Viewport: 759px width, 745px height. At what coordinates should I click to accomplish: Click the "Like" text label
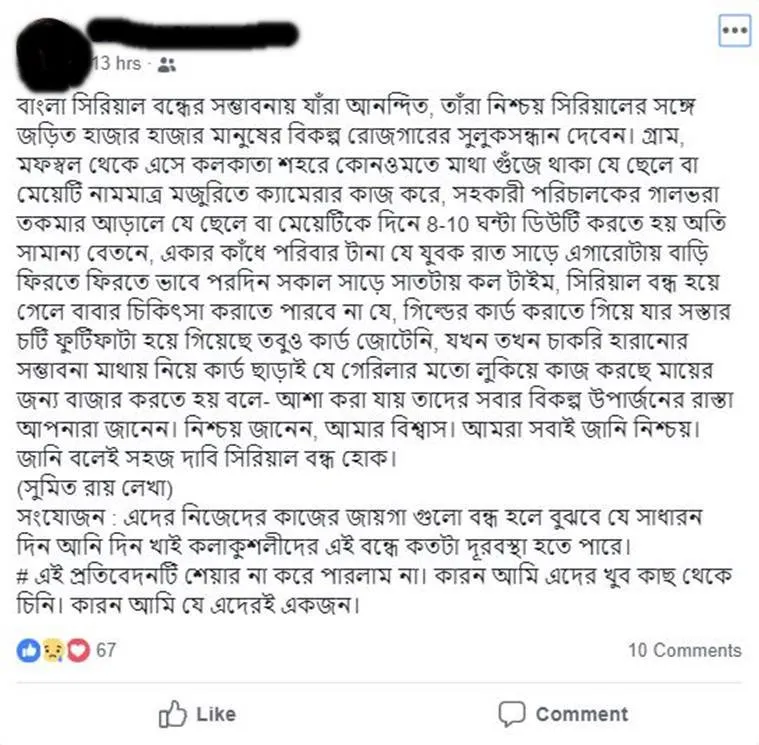pyautogui.click(x=216, y=714)
